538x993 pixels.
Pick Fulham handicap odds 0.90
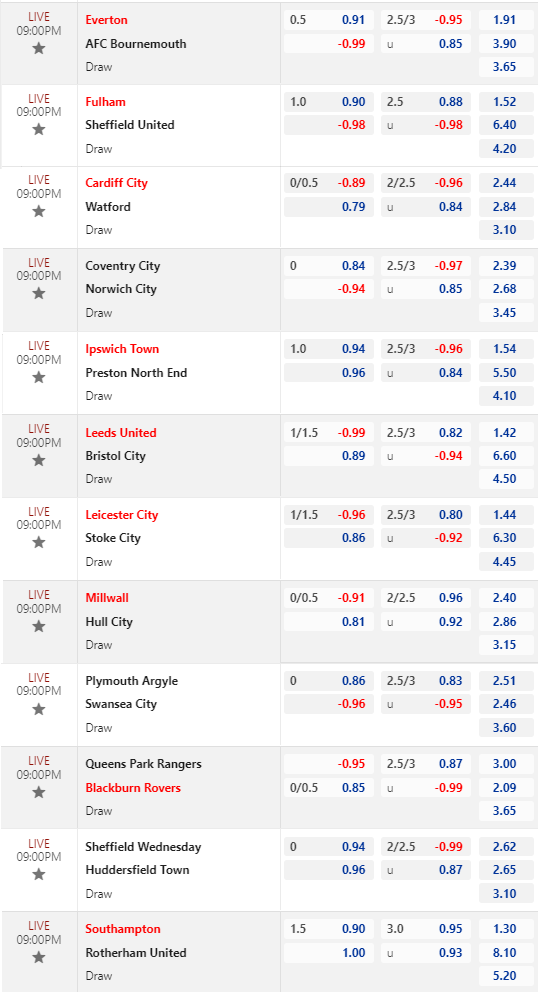[x=353, y=102]
